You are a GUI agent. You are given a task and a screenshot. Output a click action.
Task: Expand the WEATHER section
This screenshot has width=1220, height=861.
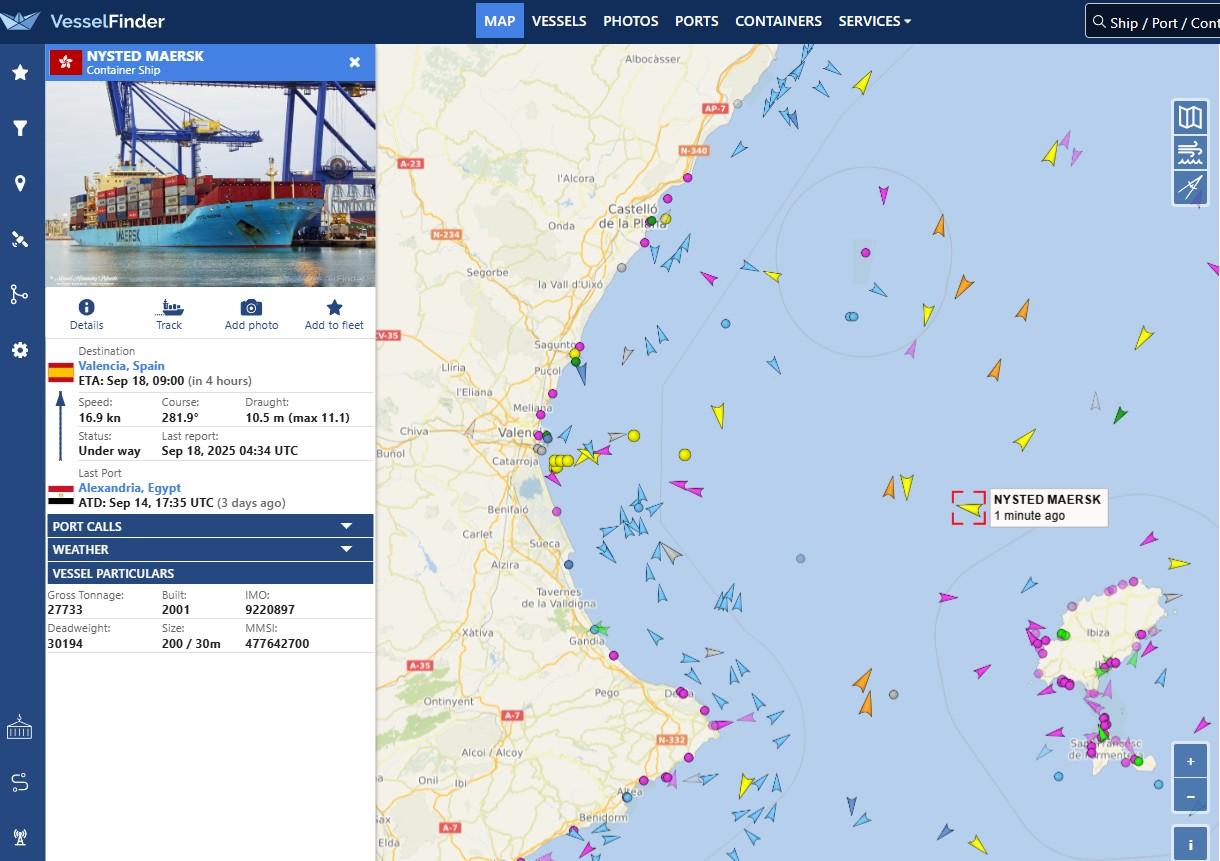point(210,549)
